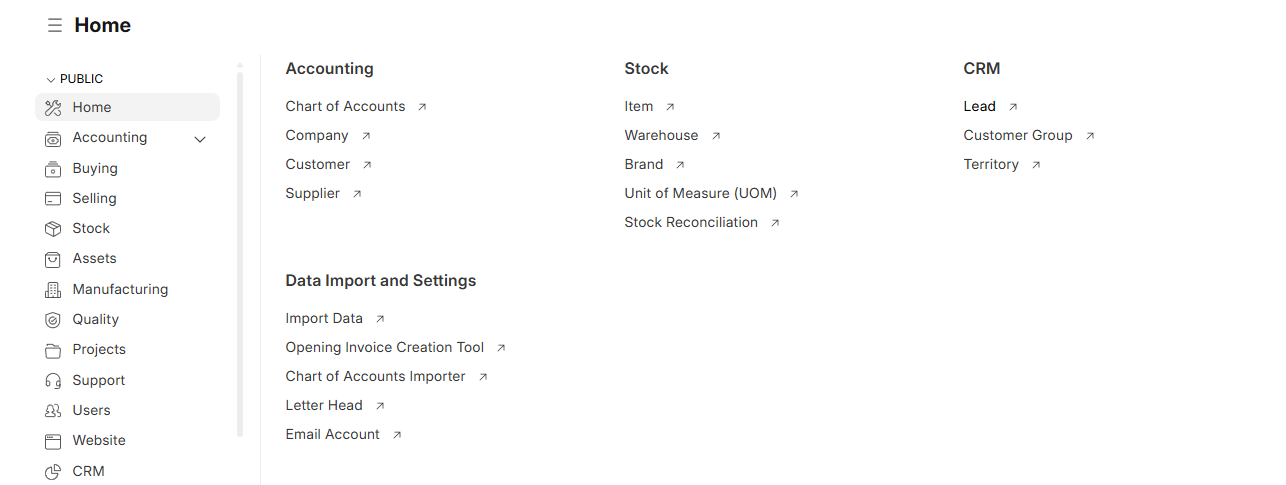Click the sidebar vertical scrollbar
Screen dimensions: 1286x485
click(x=240, y=250)
